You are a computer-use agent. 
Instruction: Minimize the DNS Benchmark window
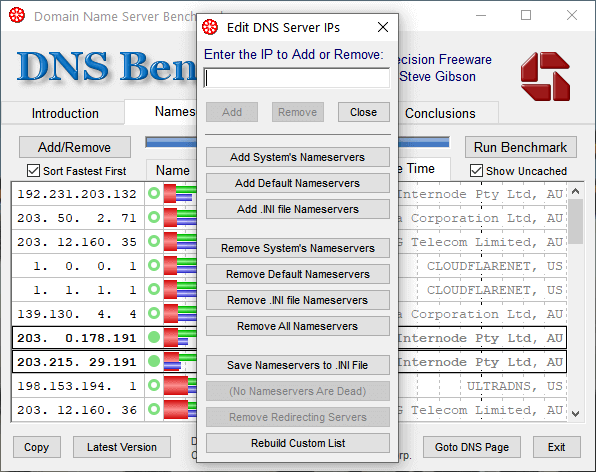(x=481, y=15)
